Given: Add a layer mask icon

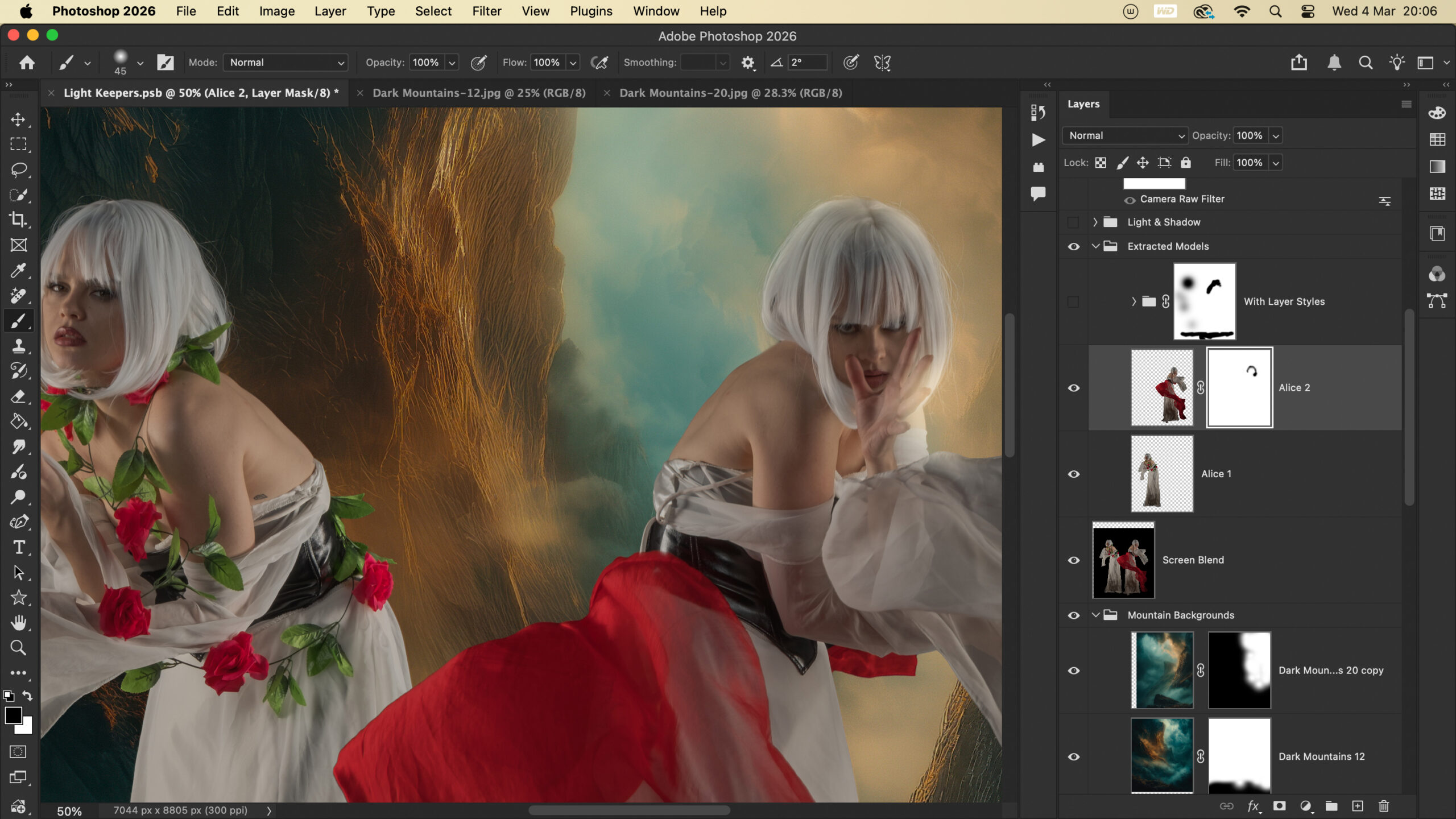Looking at the screenshot, I should [1279, 806].
